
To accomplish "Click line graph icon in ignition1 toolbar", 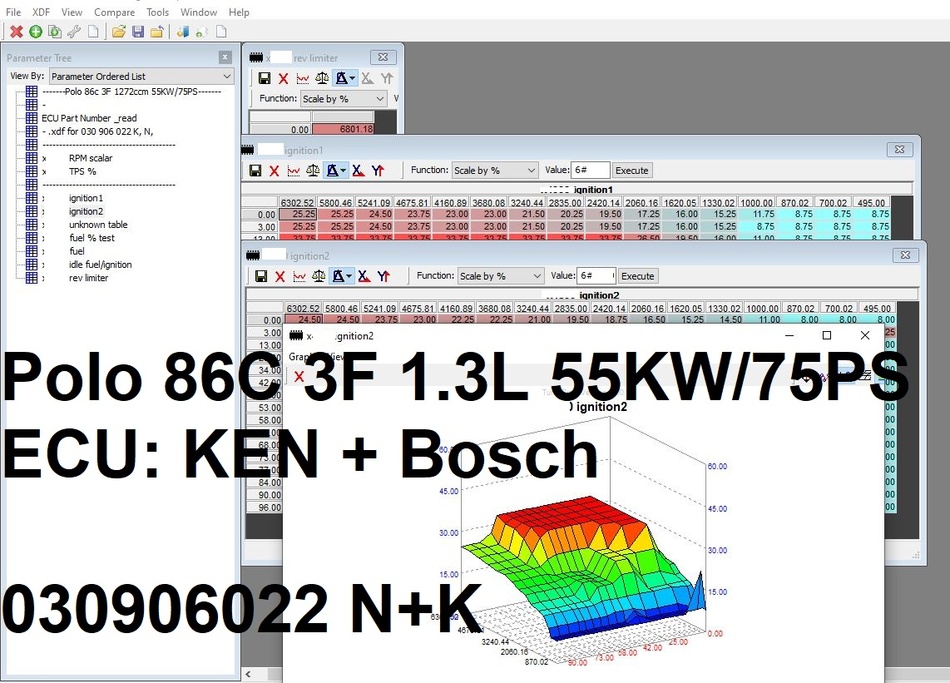I will 293,171.
